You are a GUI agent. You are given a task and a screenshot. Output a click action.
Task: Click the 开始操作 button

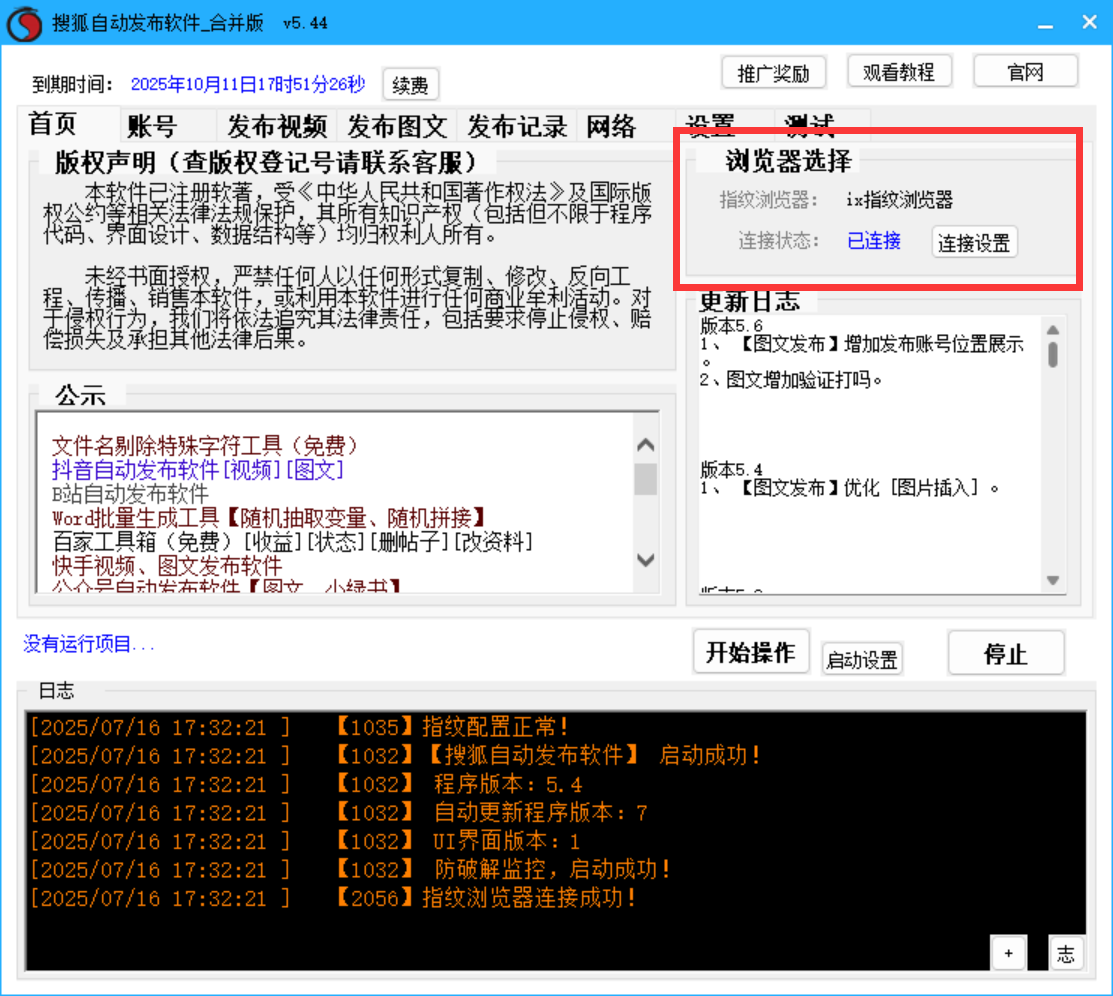751,652
